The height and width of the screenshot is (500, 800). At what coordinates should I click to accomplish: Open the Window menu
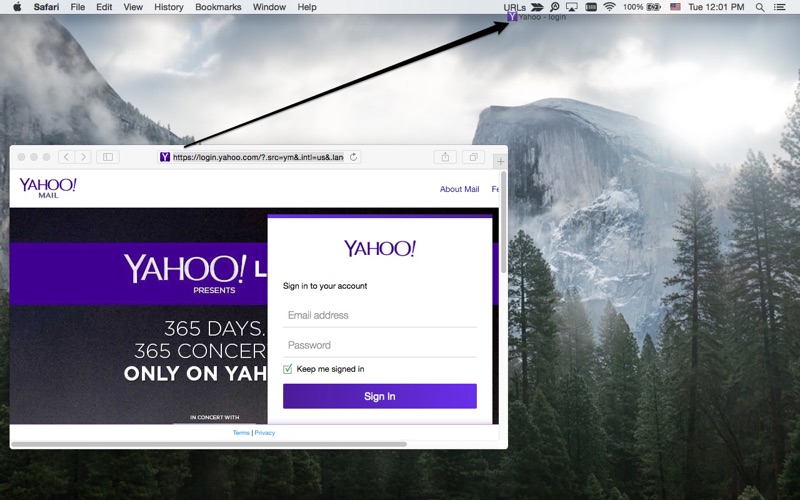click(269, 7)
